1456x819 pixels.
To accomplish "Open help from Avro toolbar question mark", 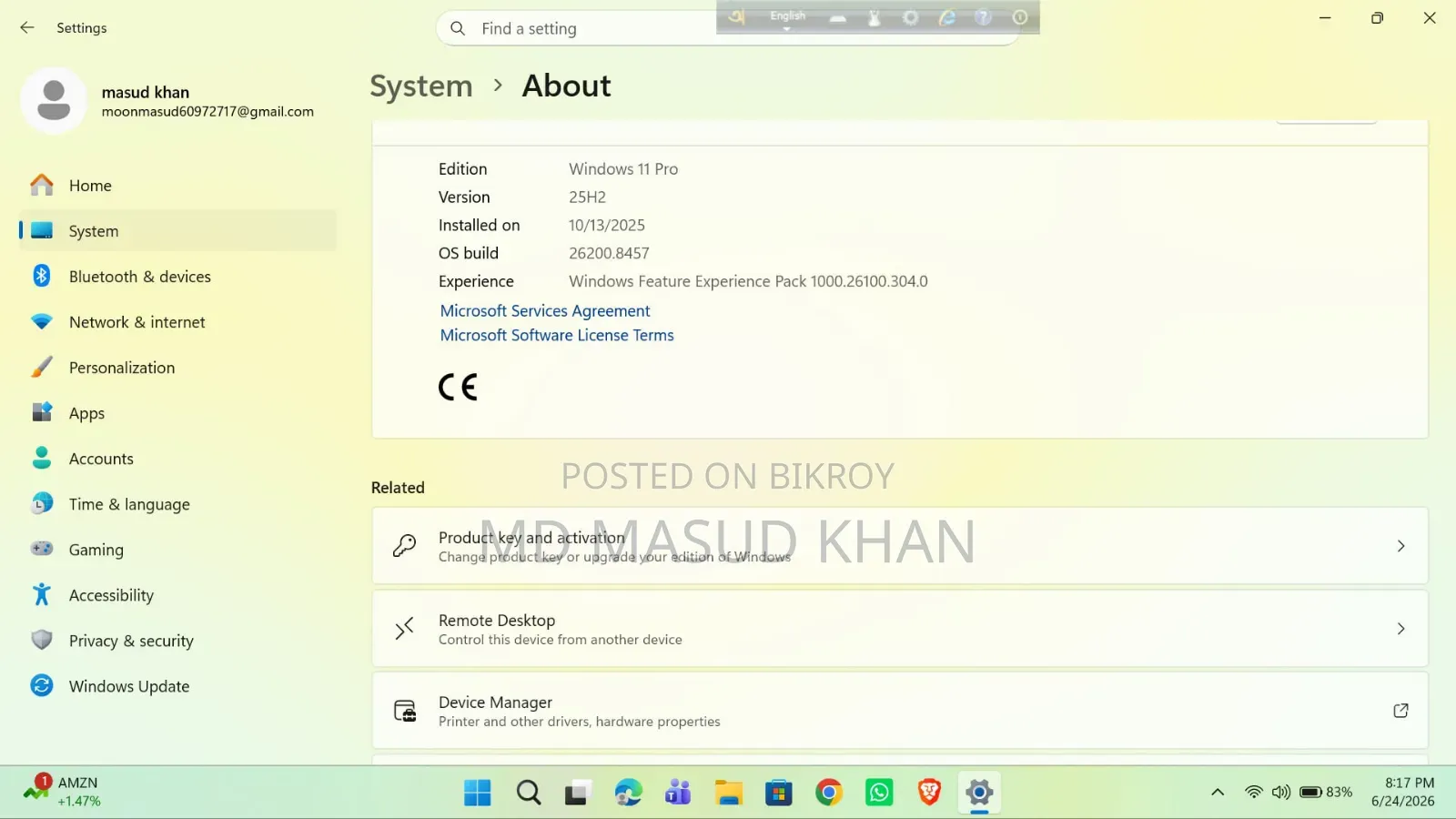I will pos(984,18).
